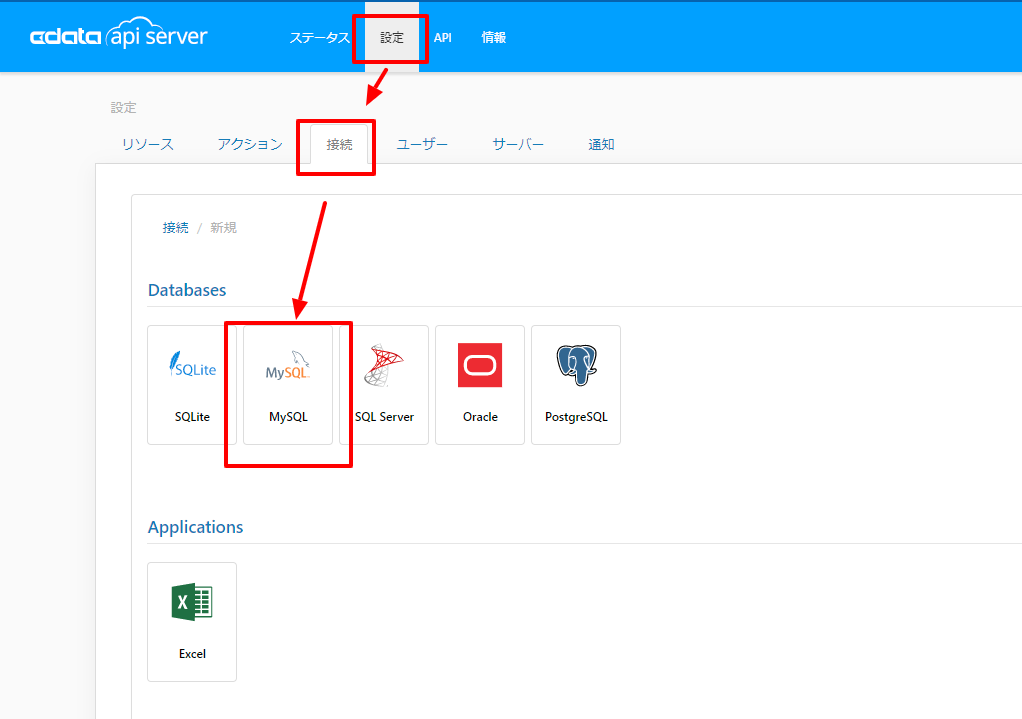Open the 情報 menu item
The height and width of the screenshot is (719, 1022).
point(493,38)
